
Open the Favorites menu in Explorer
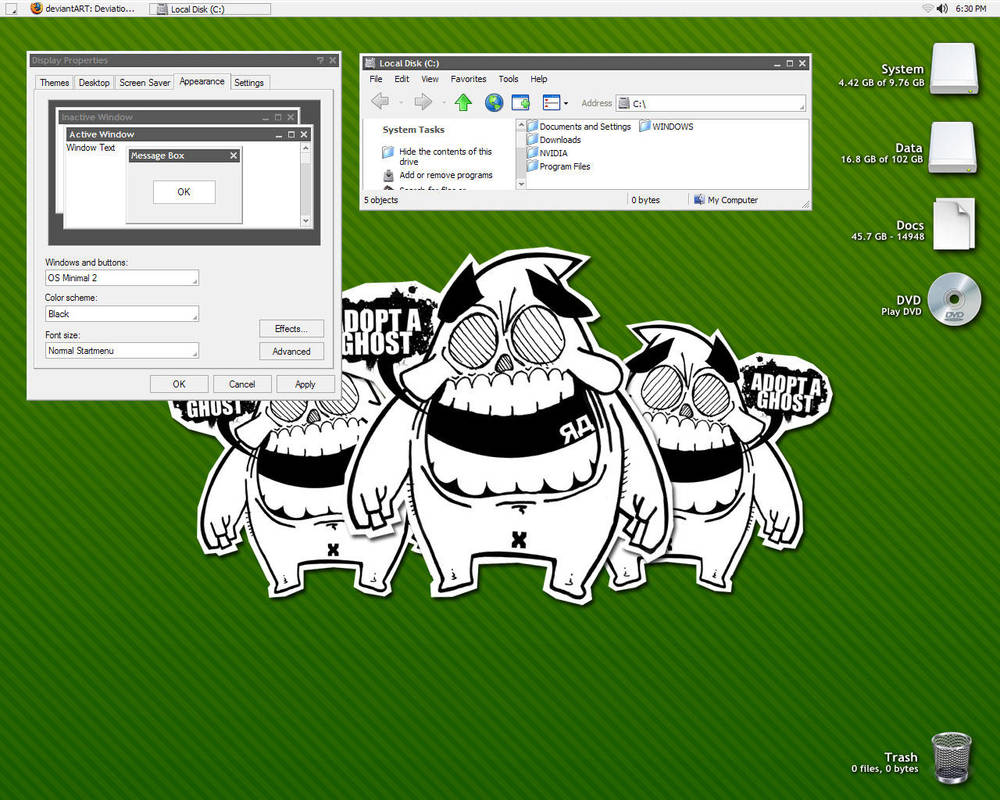(468, 79)
